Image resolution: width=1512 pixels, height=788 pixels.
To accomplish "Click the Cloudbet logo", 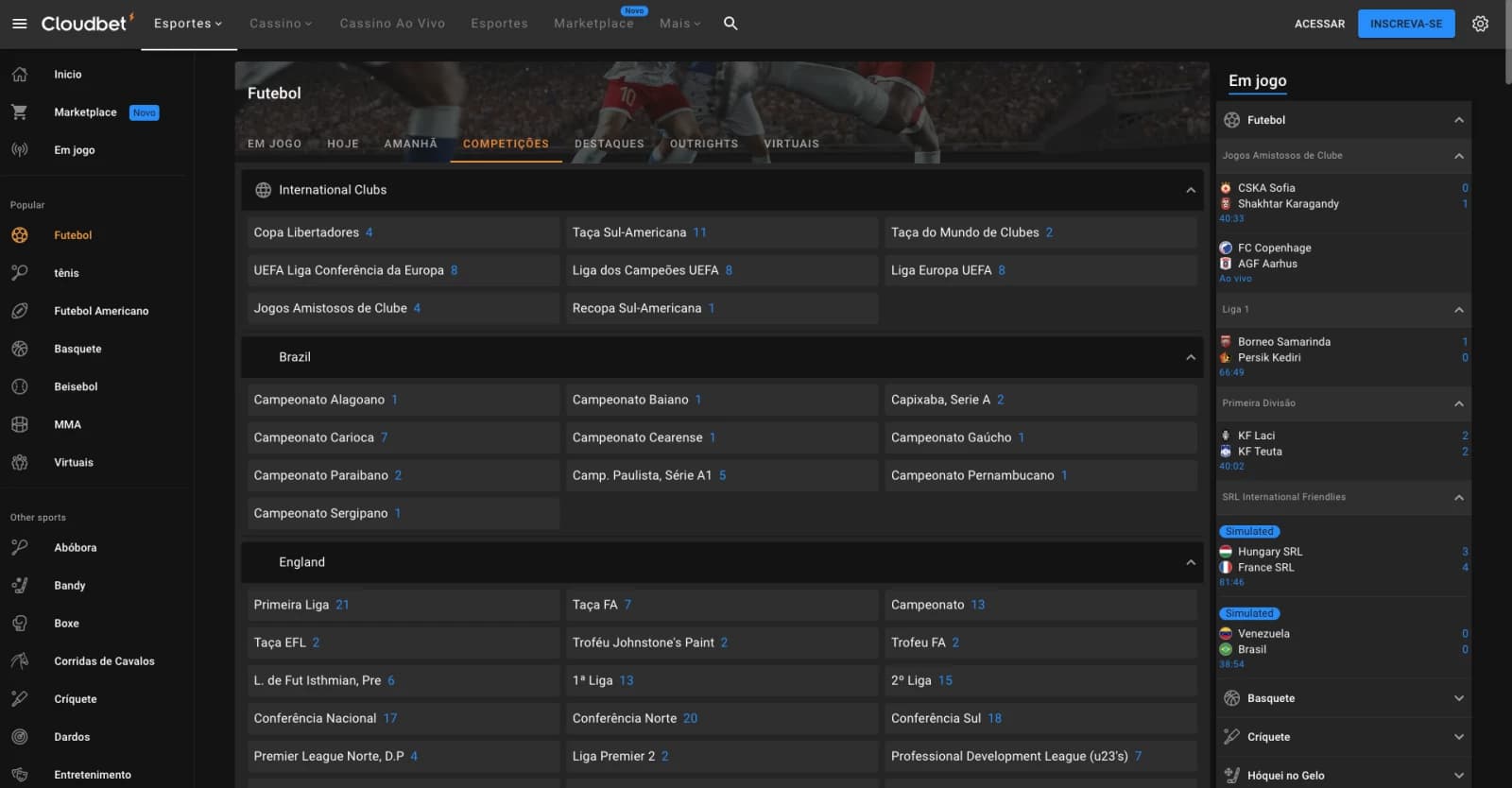I will 87,23.
